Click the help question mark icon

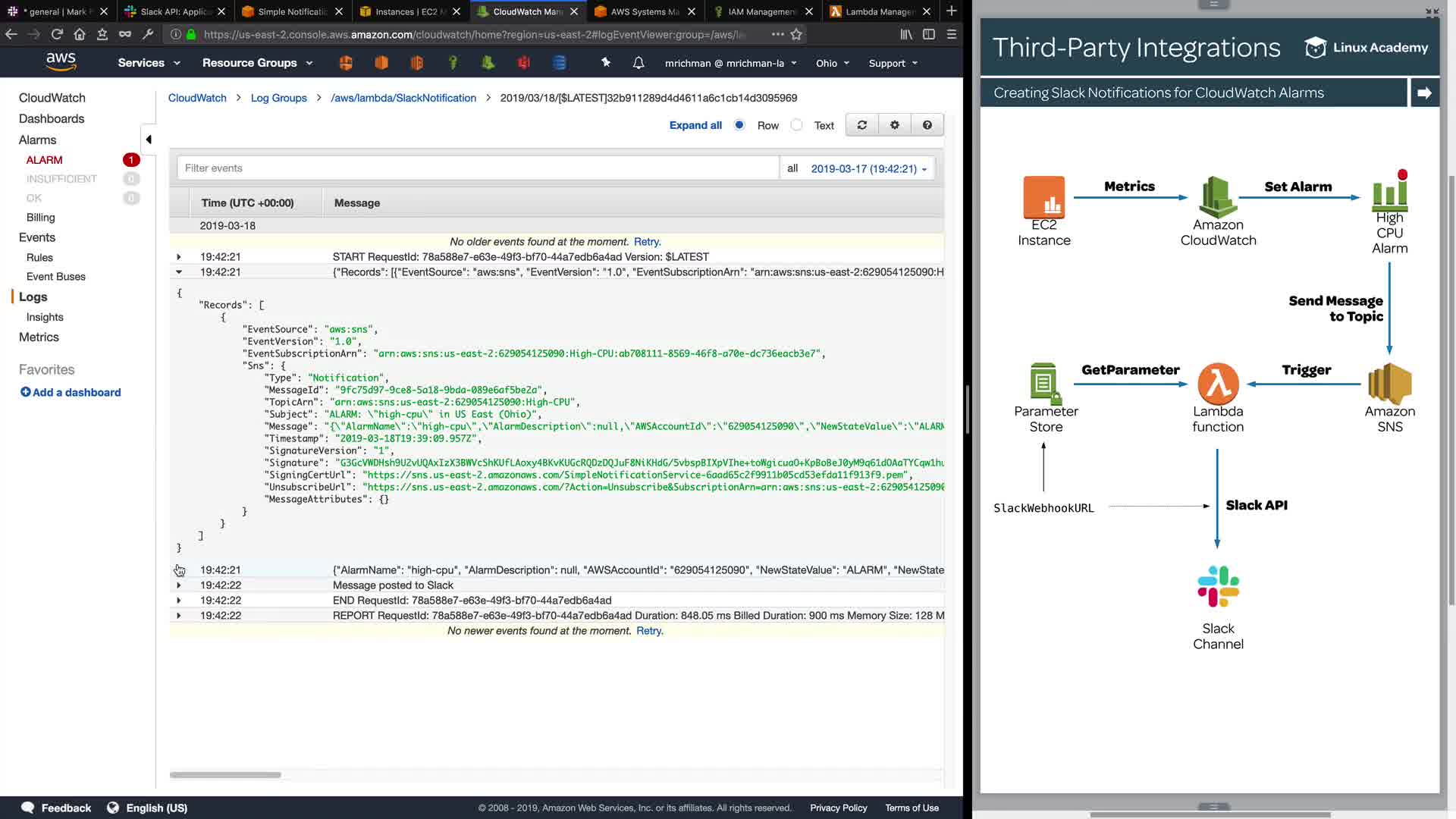(x=927, y=125)
